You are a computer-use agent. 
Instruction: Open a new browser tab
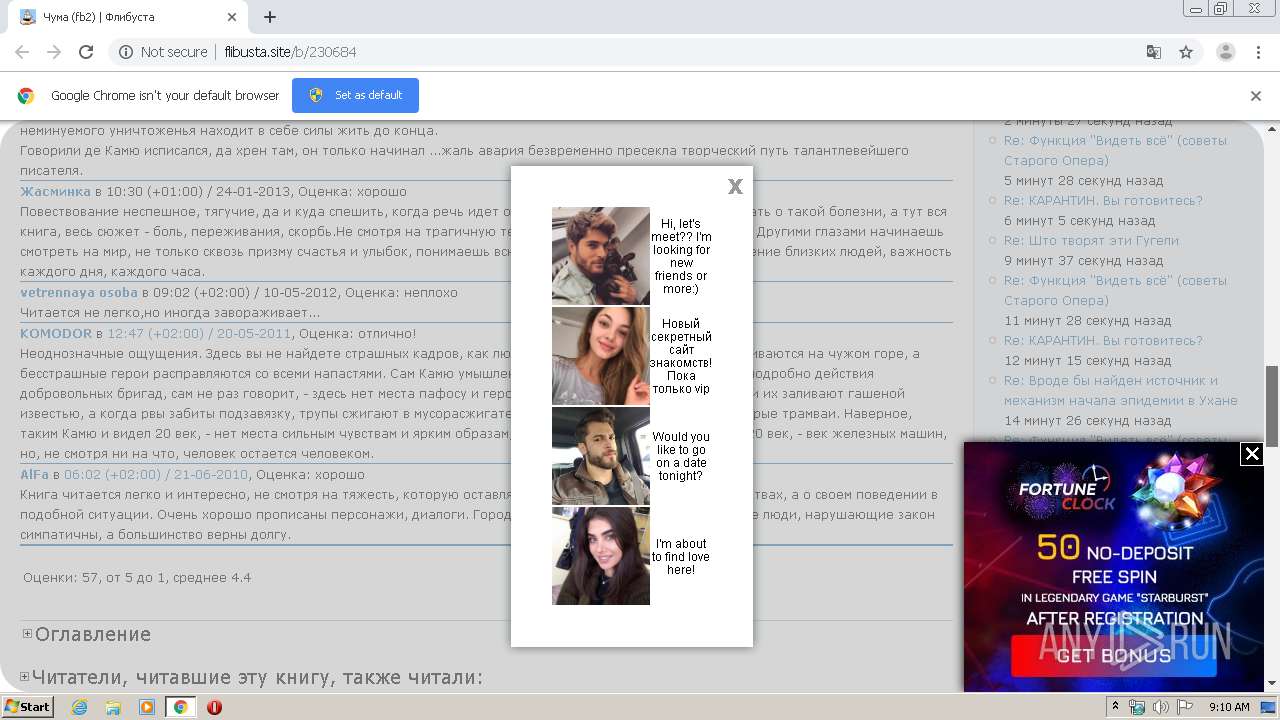click(270, 17)
